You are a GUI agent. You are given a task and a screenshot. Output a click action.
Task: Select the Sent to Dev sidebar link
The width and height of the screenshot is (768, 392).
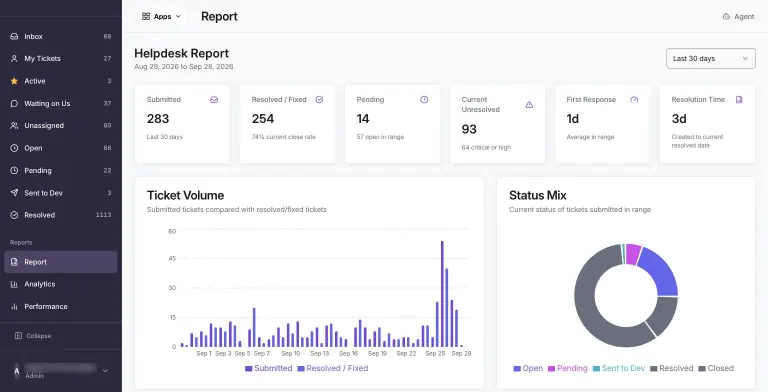[61, 193]
